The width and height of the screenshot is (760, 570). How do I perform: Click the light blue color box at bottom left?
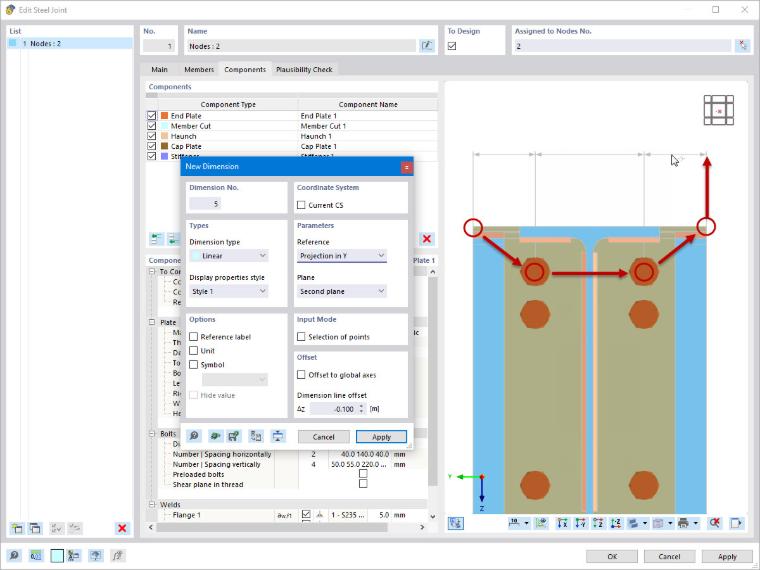(57, 556)
